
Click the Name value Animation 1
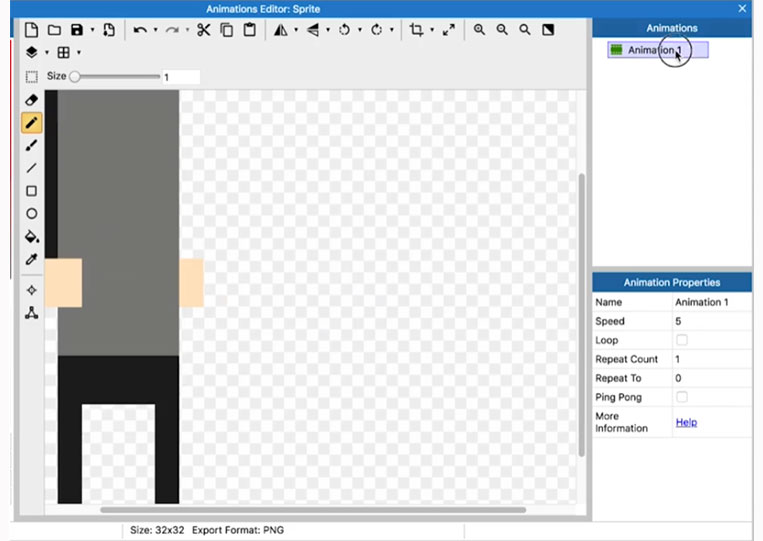702,302
